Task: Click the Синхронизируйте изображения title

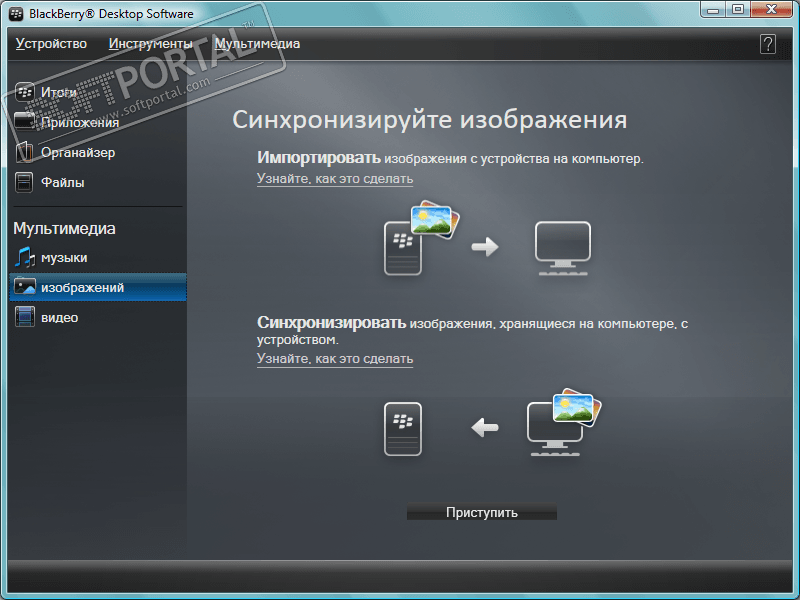Action: pyautogui.click(x=430, y=120)
